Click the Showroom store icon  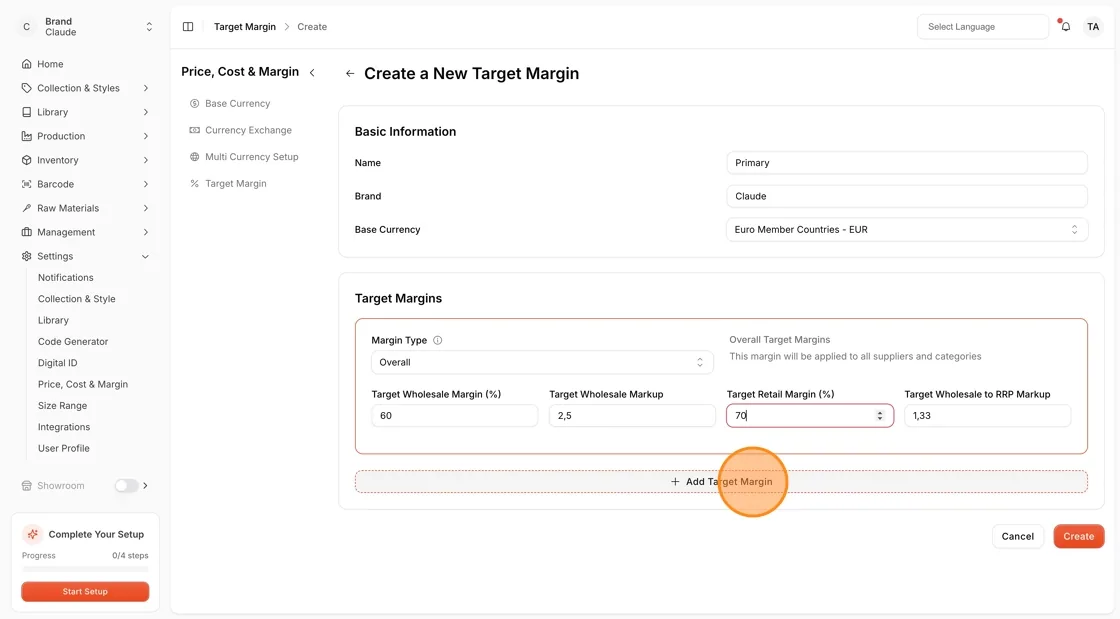click(26, 485)
